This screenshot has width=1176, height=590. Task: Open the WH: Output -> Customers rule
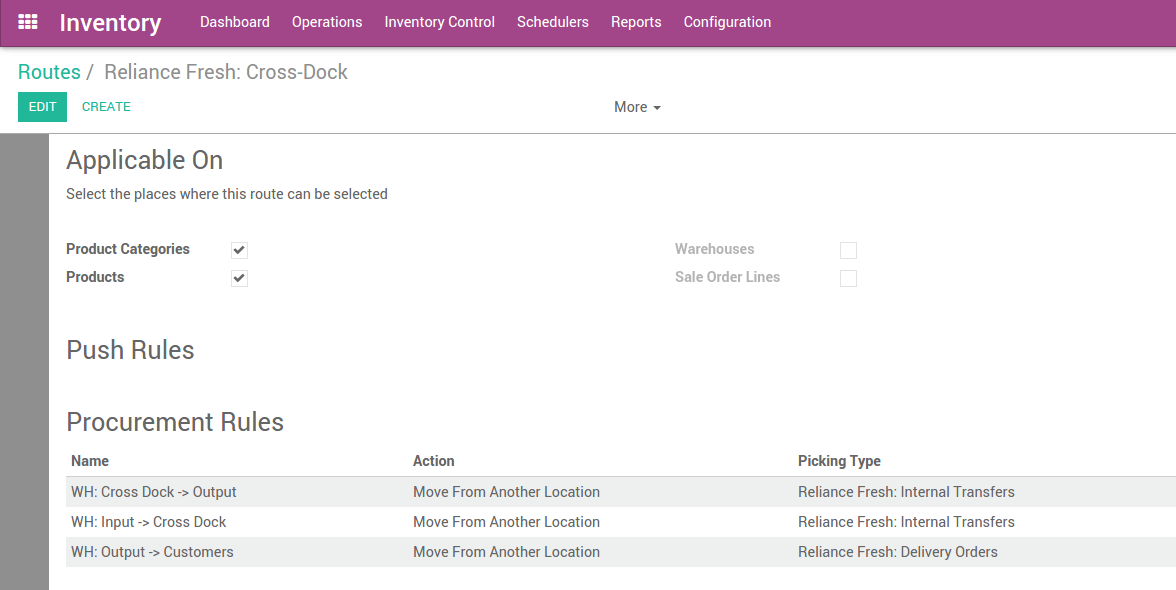point(152,551)
